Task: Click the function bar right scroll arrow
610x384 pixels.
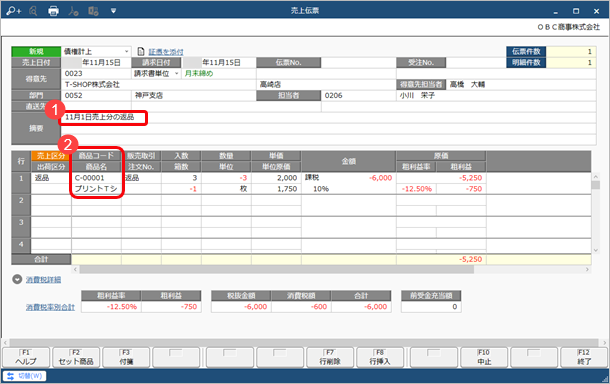Action: [605, 343]
